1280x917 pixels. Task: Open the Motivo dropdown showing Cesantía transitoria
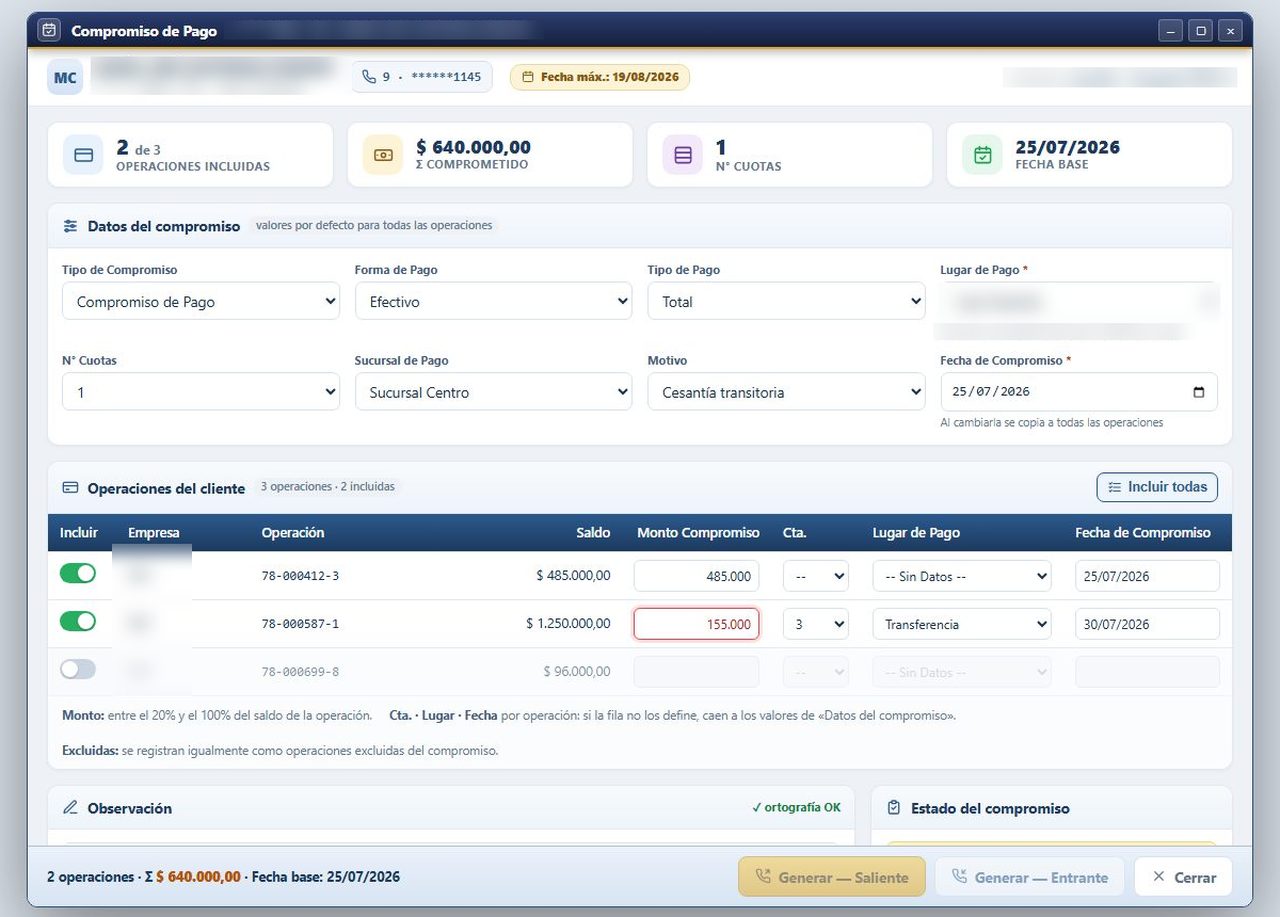coord(786,392)
